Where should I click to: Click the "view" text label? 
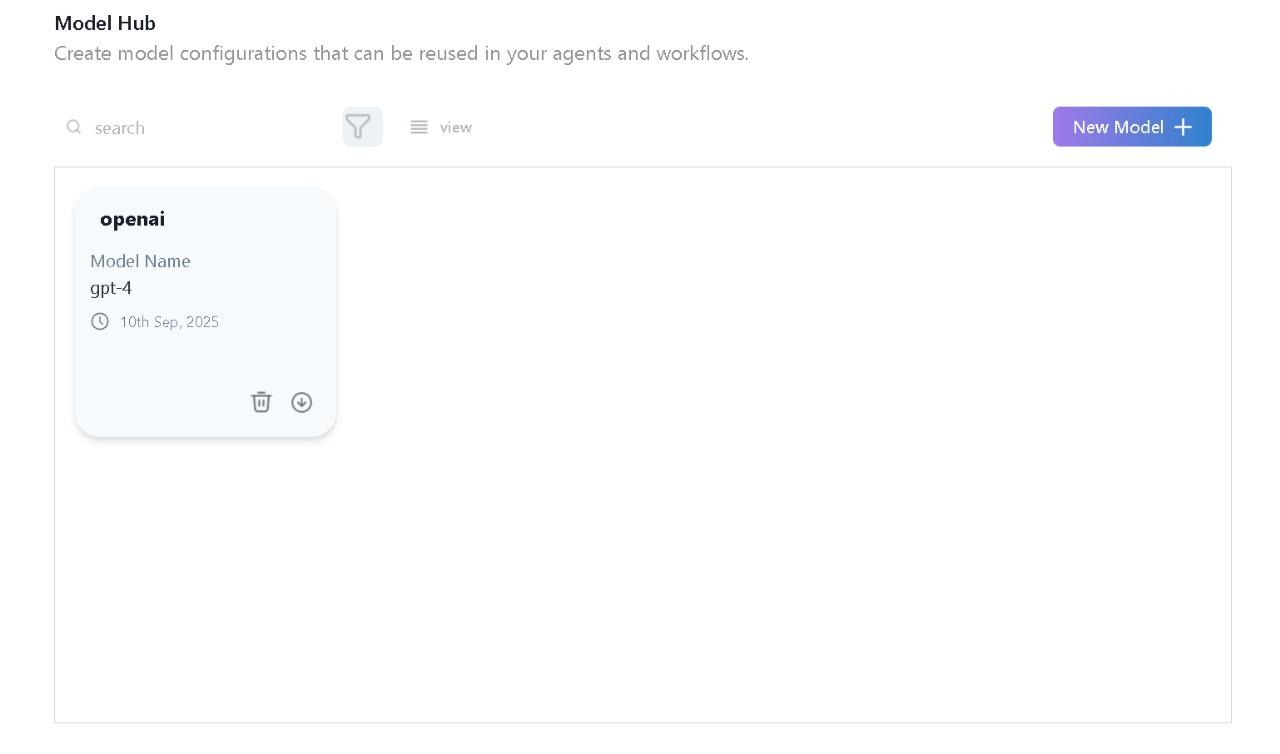456,127
